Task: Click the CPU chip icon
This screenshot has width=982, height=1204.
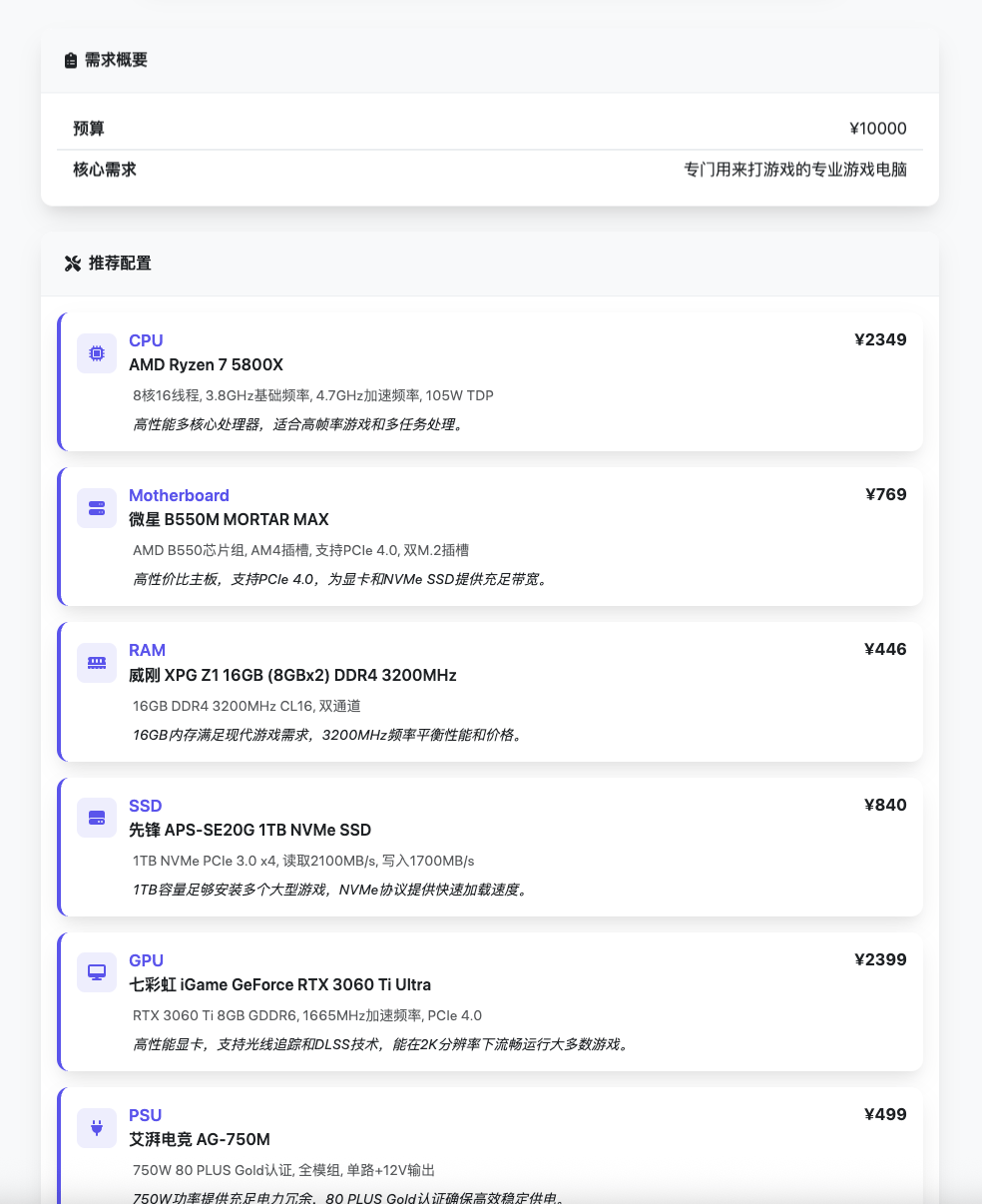Action: (x=97, y=353)
